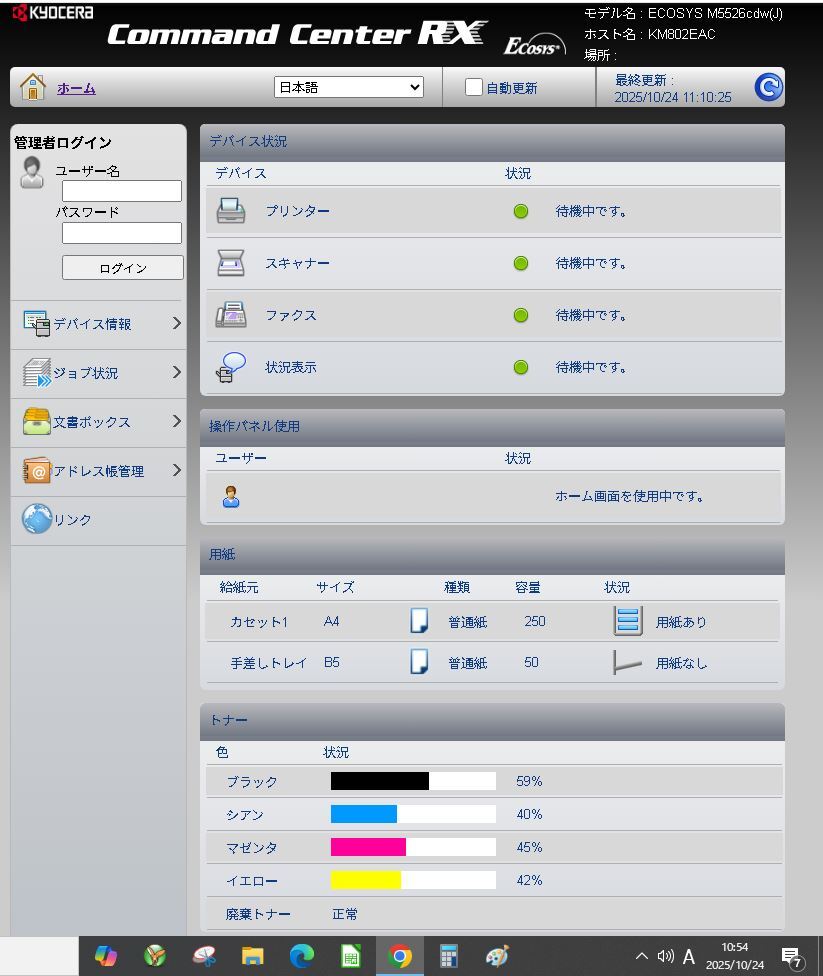823x976 pixels.
Task: Click the カセット1 paper stack icon
Action: [x=628, y=620]
